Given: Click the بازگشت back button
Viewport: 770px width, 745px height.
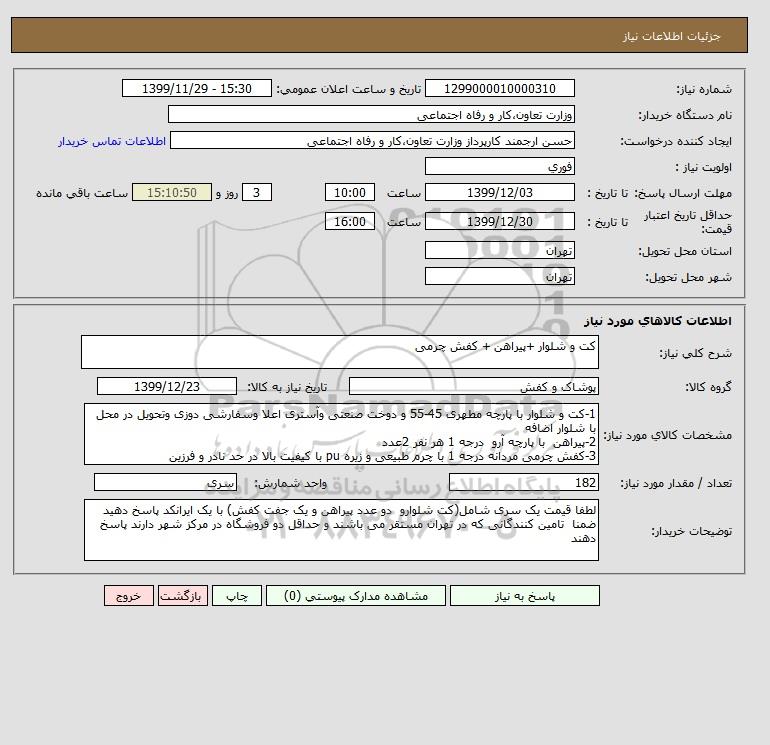Looking at the screenshot, I should click(183, 596).
